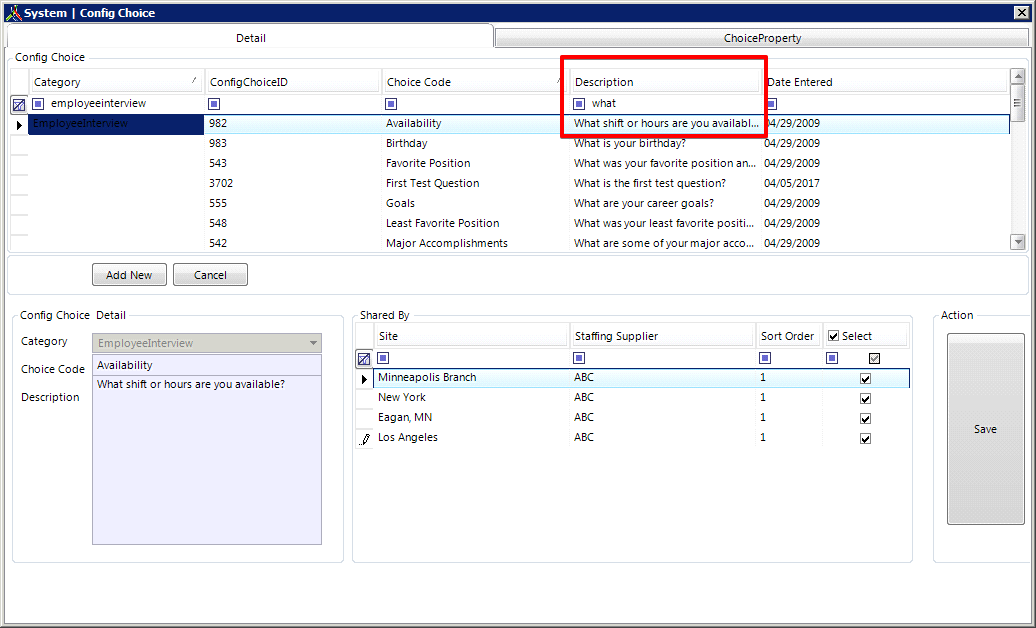This screenshot has width=1036, height=628.
Task: Click the row arrow indicator beside EmployeeInterview
Action: [19, 124]
